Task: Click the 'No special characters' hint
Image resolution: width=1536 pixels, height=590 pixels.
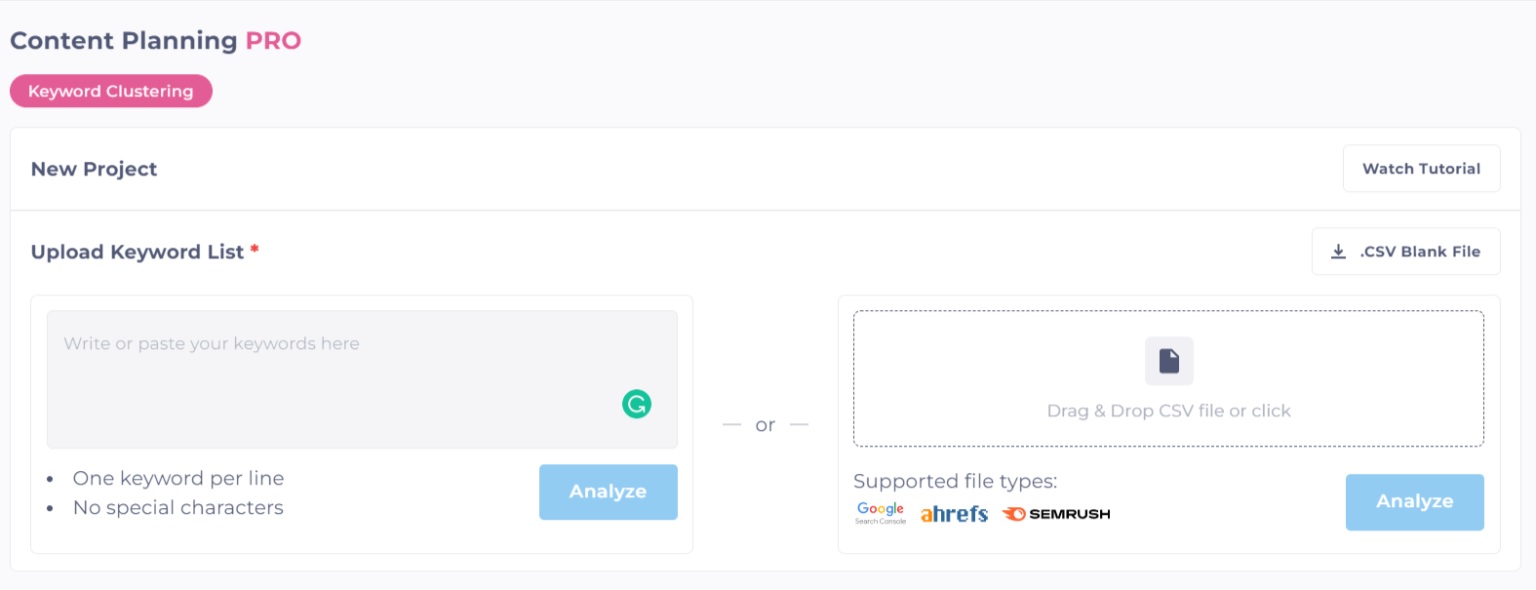Action: pyautogui.click(x=178, y=508)
